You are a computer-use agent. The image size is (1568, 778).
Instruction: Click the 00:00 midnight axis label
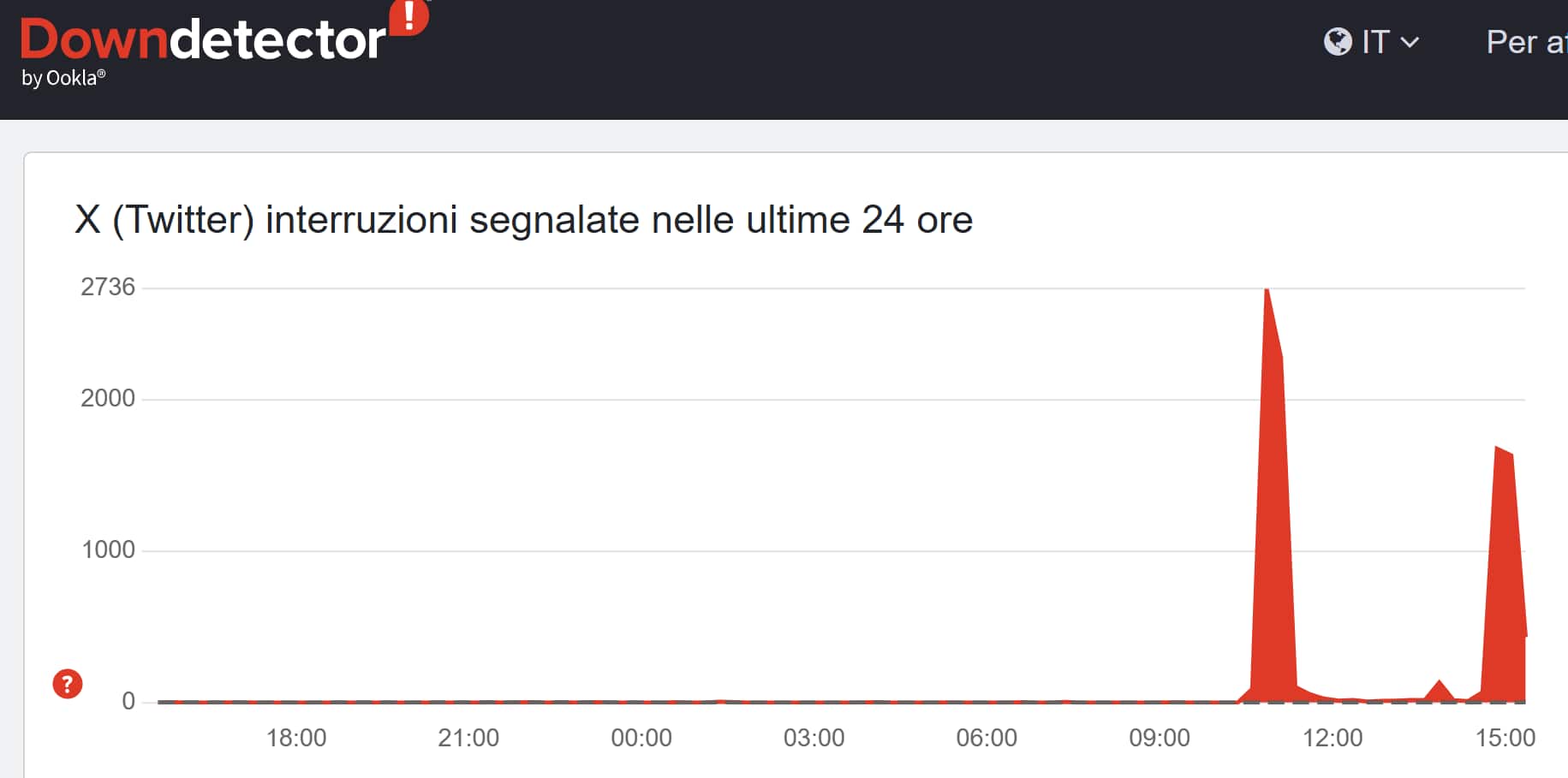coord(643,737)
